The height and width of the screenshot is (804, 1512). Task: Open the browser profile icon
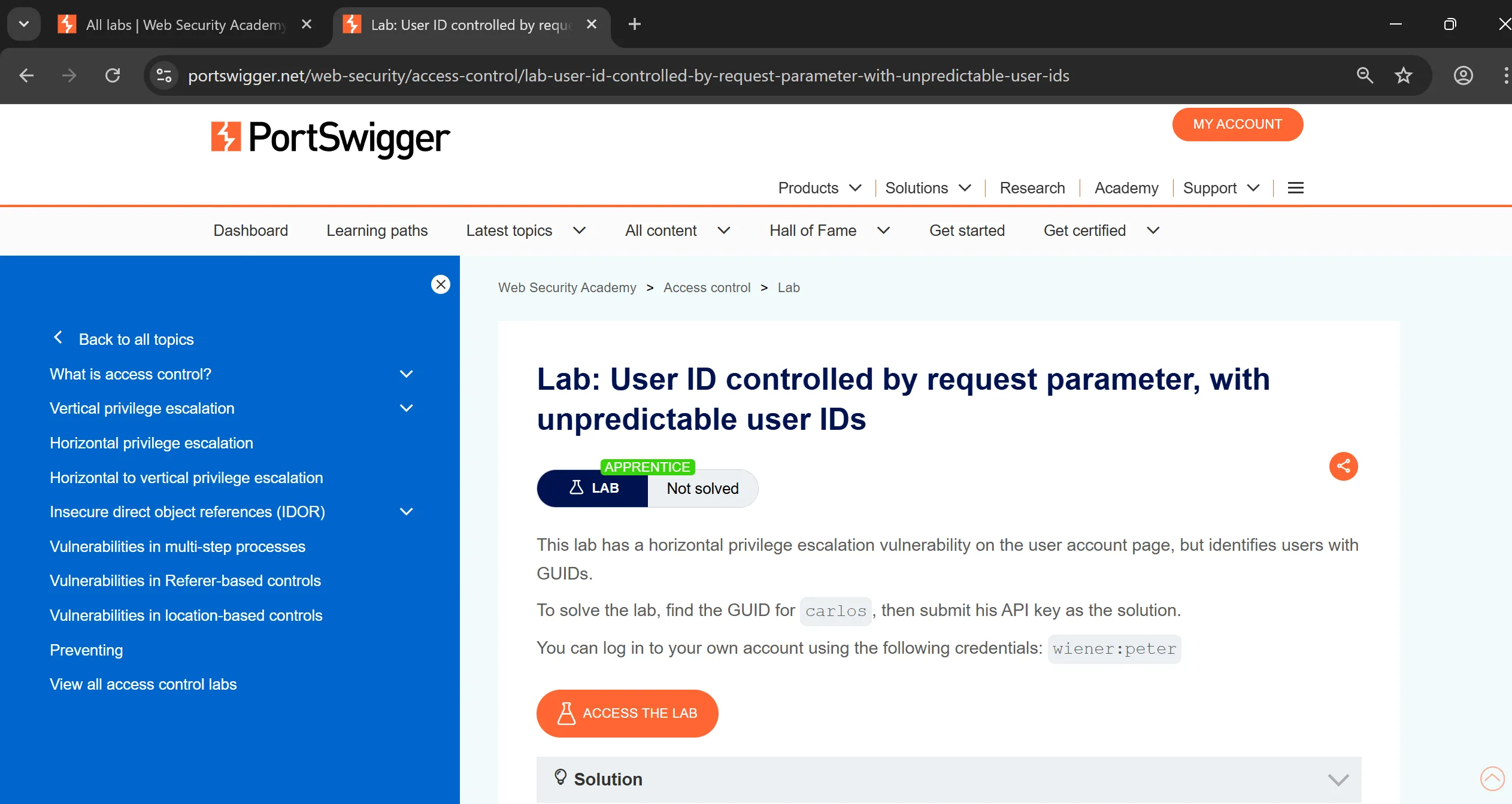1463,75
